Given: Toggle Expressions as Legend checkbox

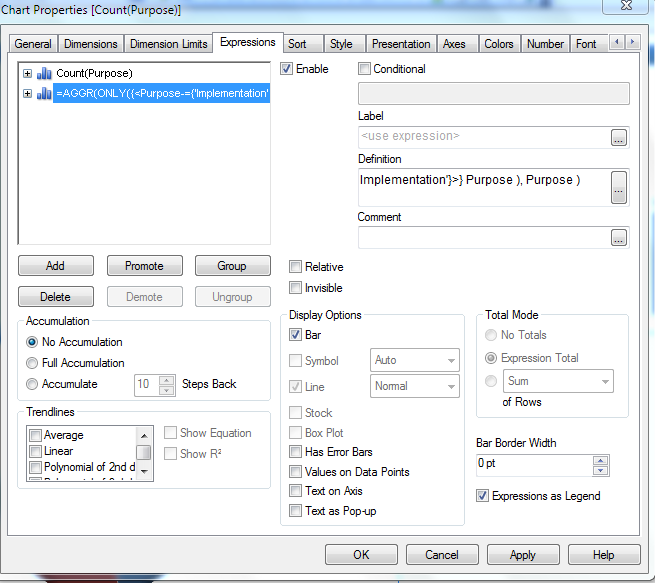Looking at the screenshot, I should click(x=482, y=496).
